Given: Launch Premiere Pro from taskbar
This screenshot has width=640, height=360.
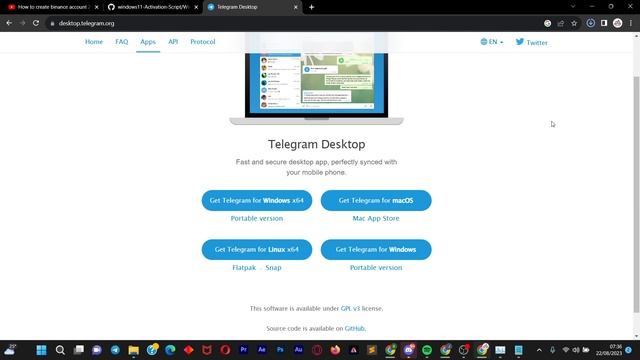Looking at the screenshot, I should [244, 350].
